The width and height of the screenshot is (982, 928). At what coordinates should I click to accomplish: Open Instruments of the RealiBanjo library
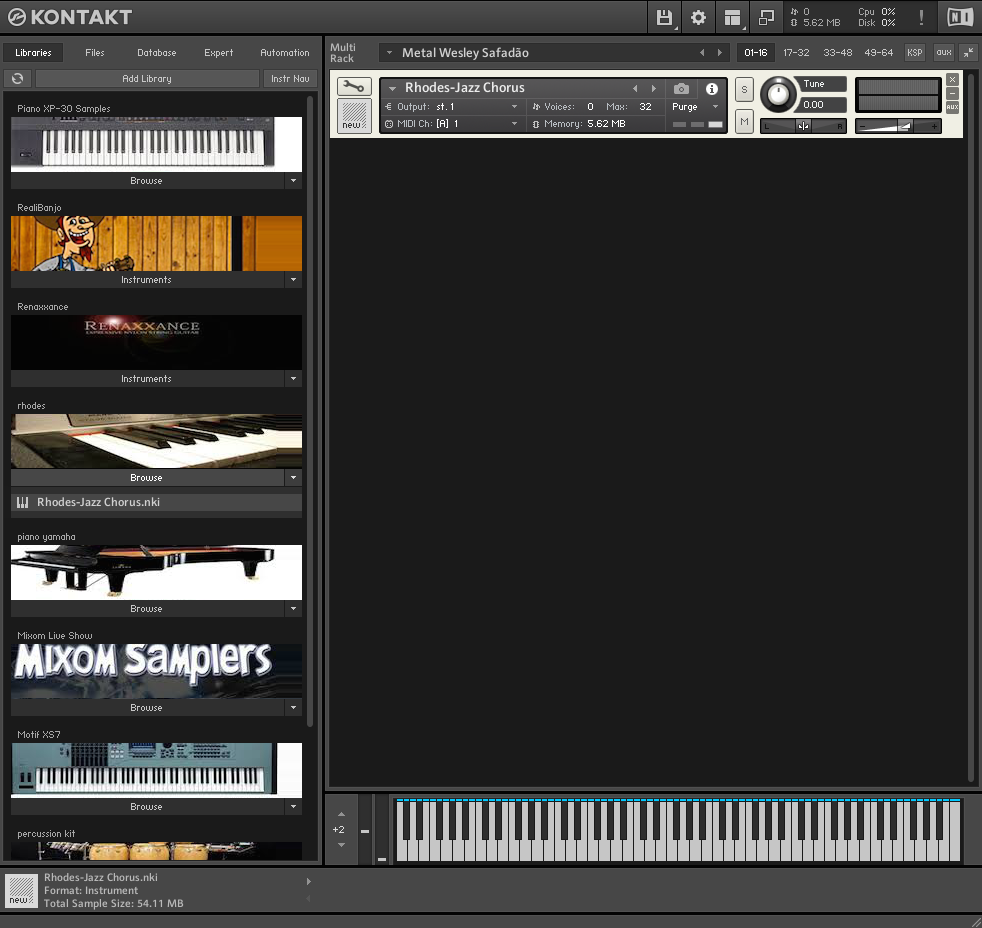tap(147, 279)
